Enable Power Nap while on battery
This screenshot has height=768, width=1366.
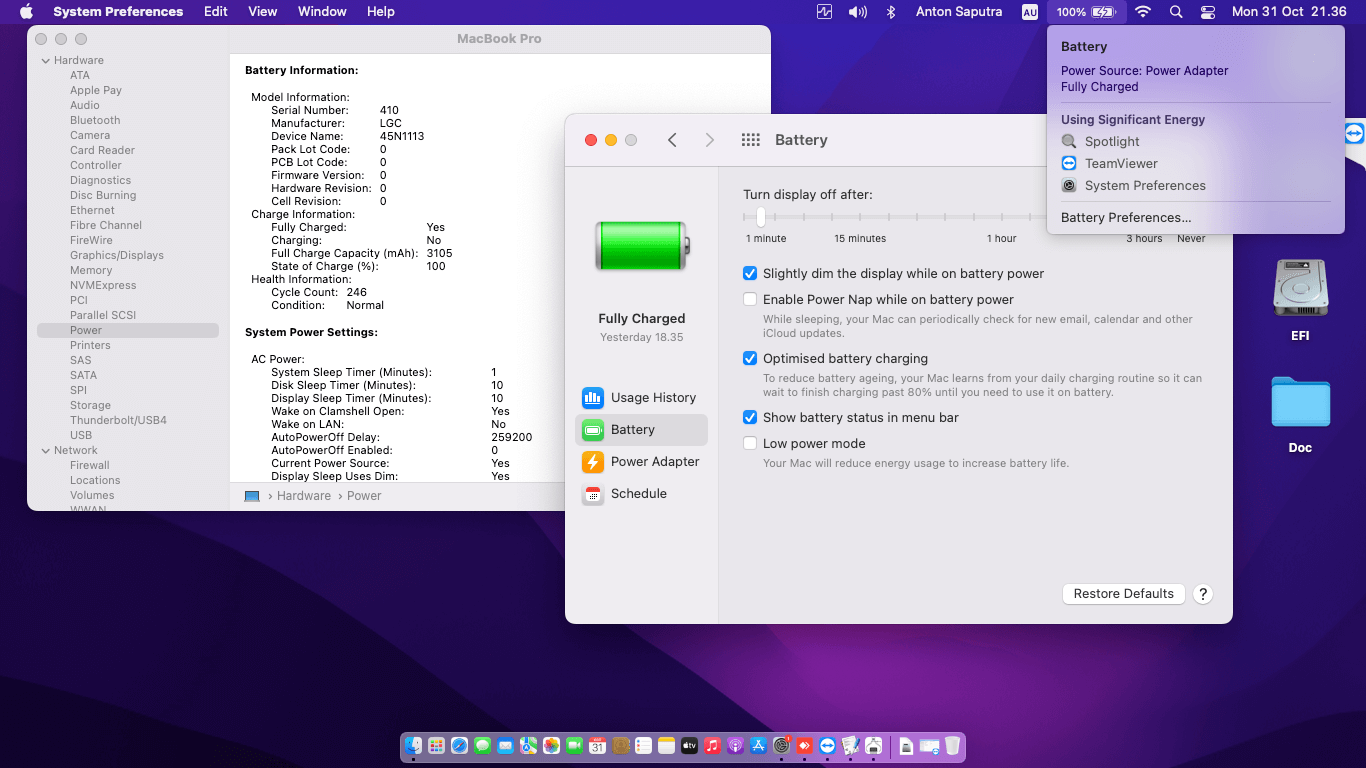(x=750, y=300)
